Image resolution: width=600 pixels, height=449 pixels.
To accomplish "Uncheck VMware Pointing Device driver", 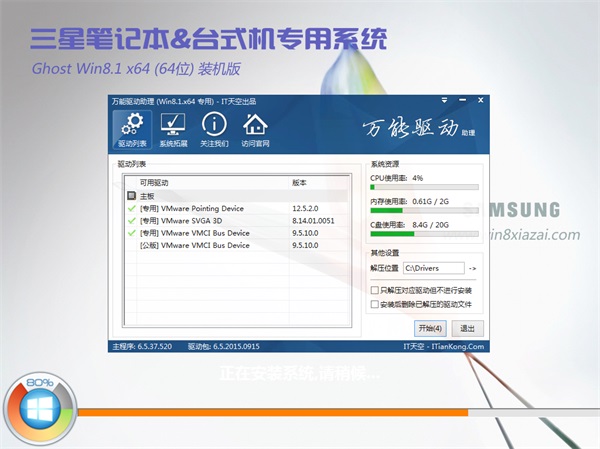I will coord(131,208).
